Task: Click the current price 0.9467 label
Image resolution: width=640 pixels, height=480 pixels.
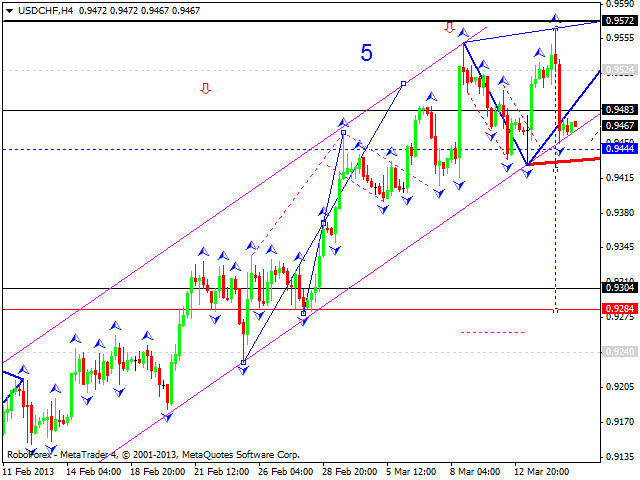Action: tap(620, 125)
